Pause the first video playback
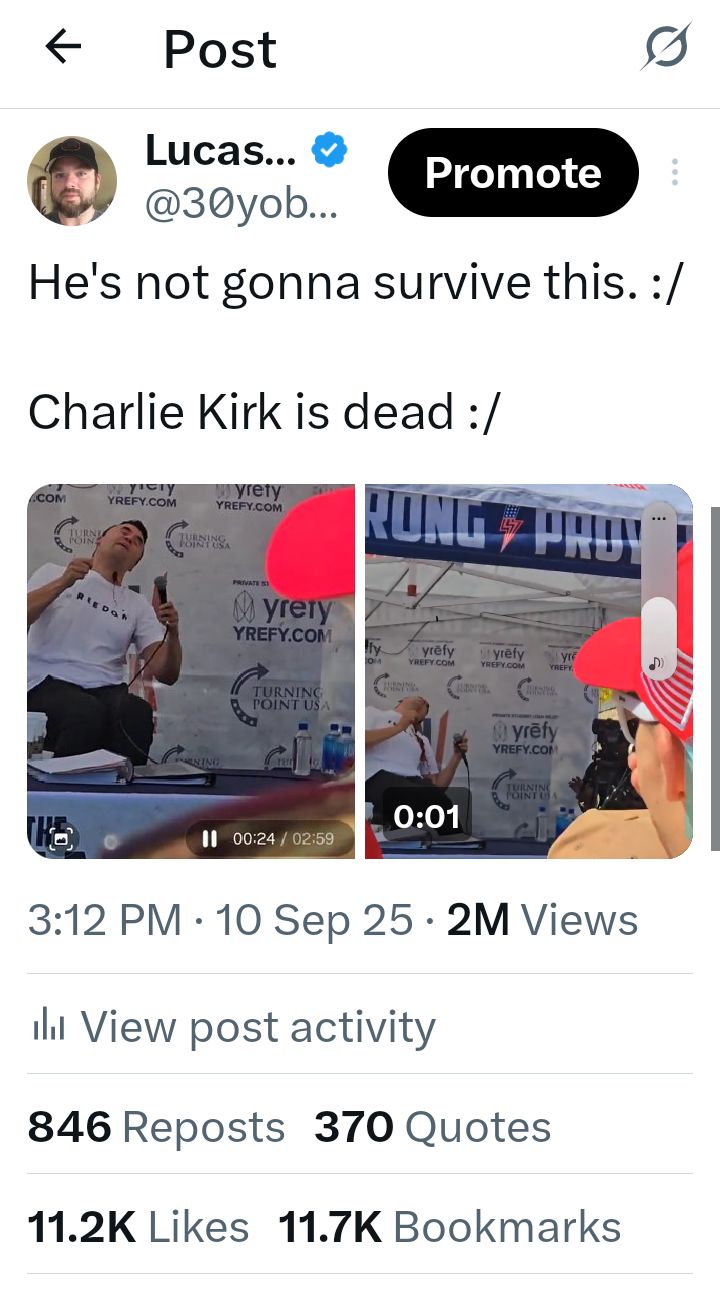 210,839
